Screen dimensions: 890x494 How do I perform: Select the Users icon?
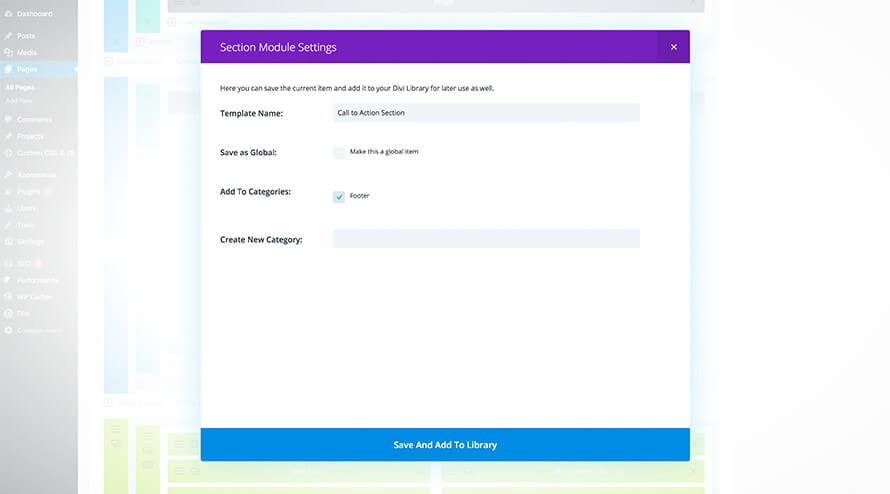click(9, 208)
